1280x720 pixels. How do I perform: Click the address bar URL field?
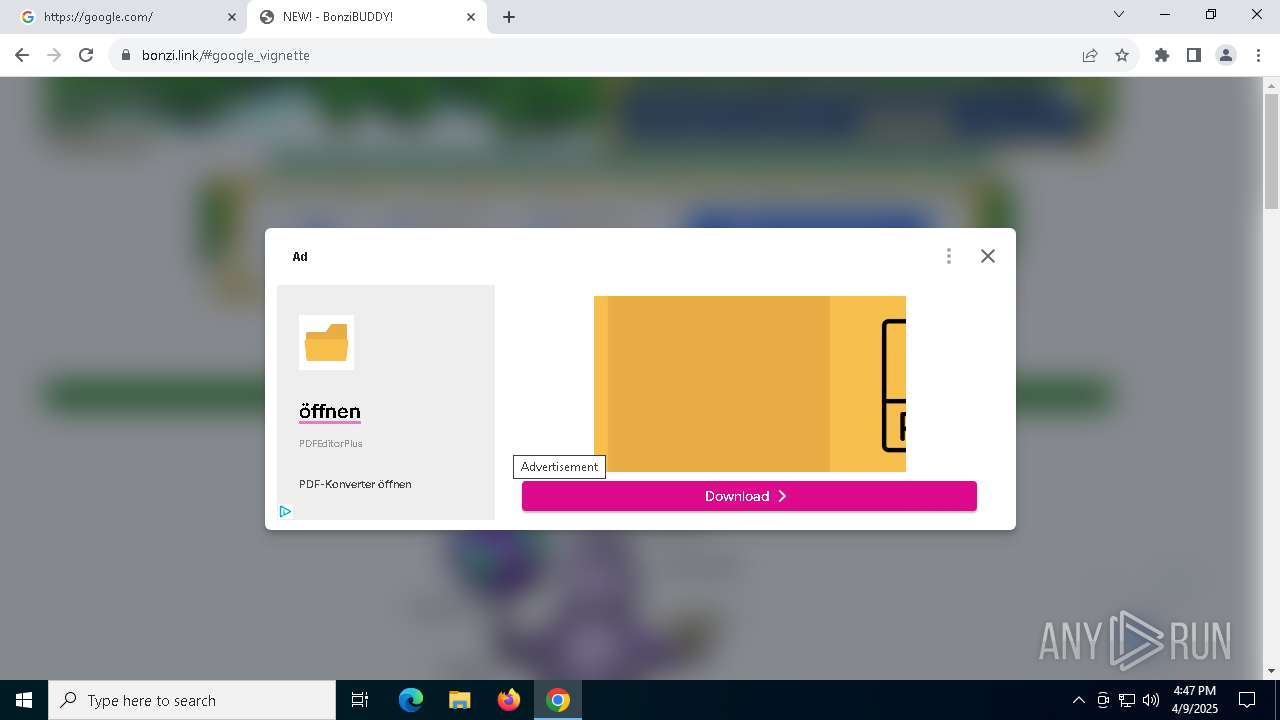click(600, 55)
